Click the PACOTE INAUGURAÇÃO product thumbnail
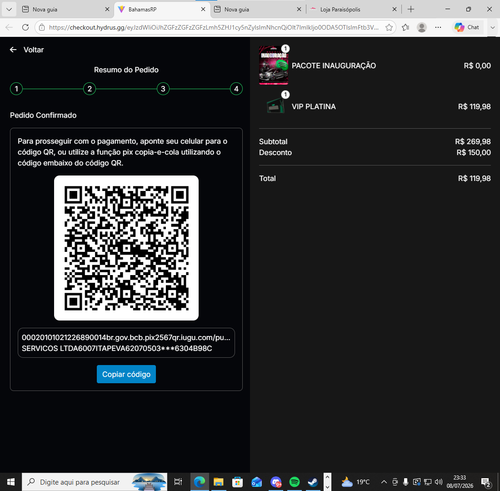The image size is (500, 491). [x=273, y=66]
